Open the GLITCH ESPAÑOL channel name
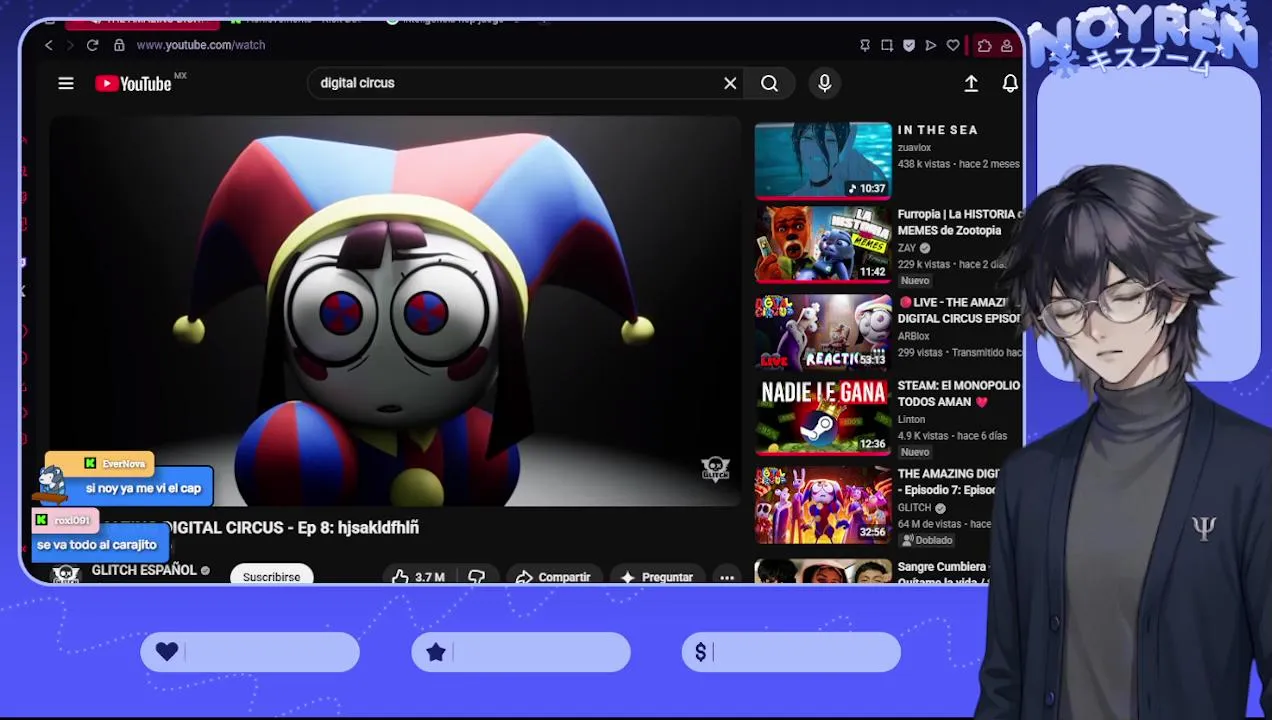 coord(144,570)
